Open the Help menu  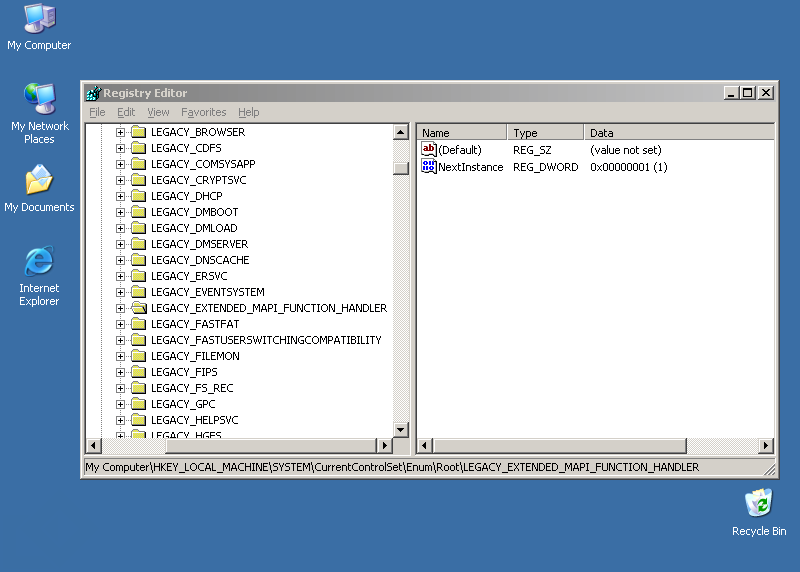point(248,112)
